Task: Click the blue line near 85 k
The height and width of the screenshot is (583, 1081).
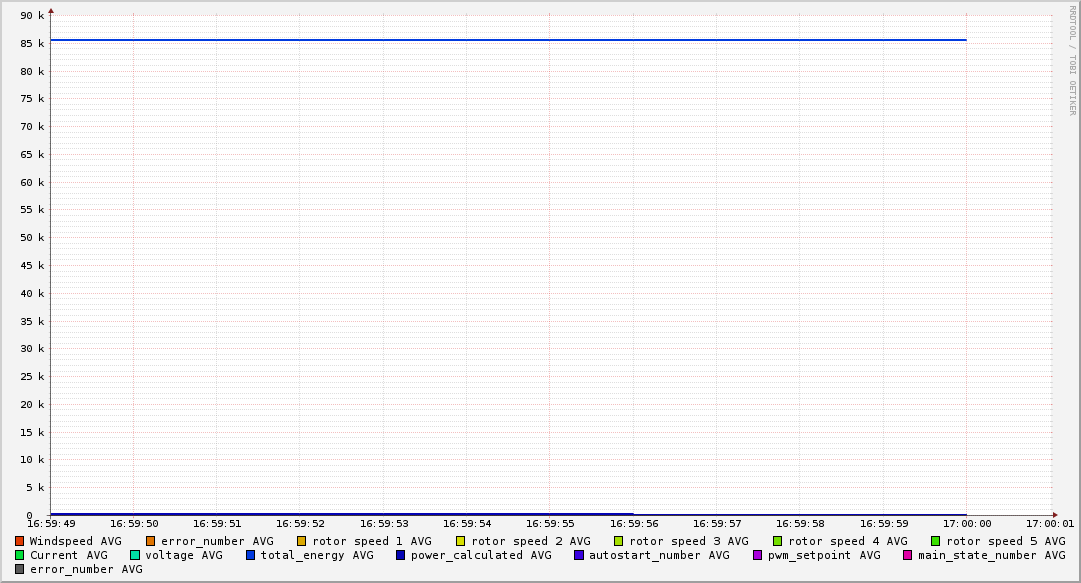Action: pyautogui.click(x=500, y=40)
